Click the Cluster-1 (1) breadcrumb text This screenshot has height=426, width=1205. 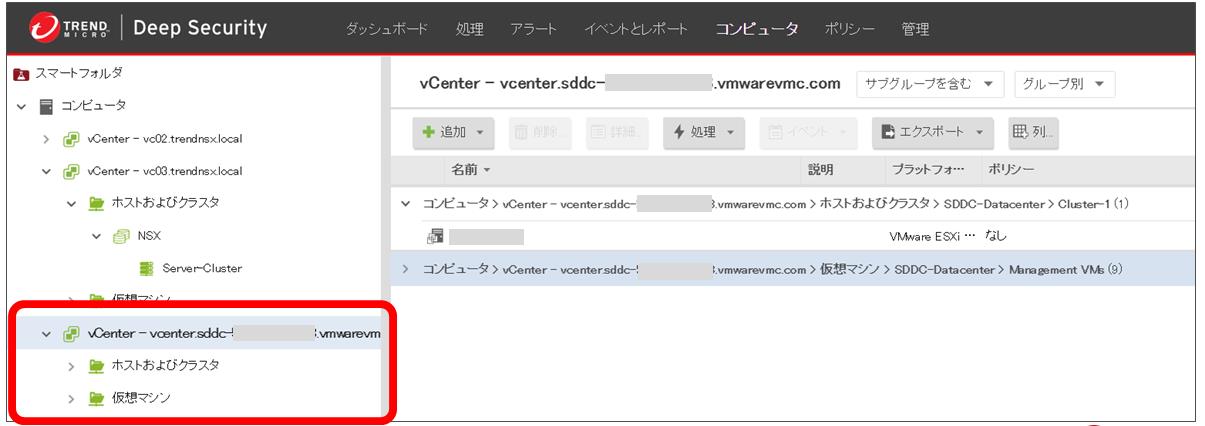coord(1092,204)
